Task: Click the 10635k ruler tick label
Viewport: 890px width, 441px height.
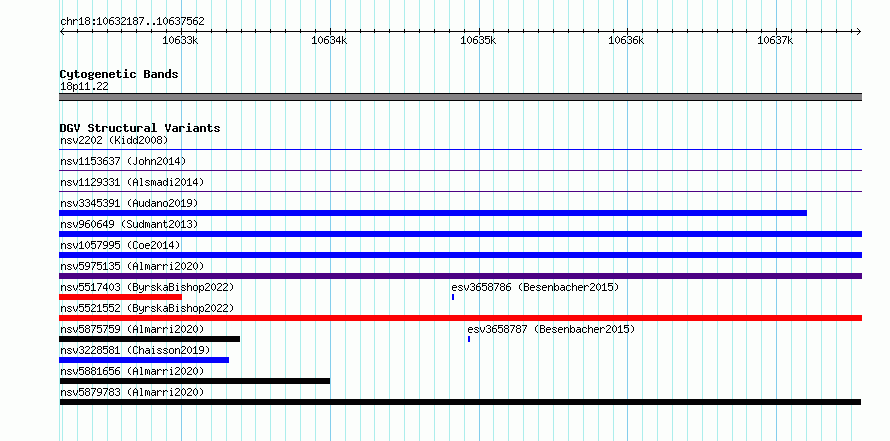Action: coord(478,40)
